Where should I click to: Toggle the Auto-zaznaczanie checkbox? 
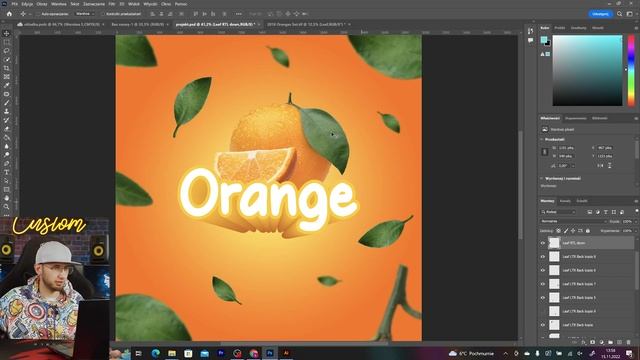point(38,14)
